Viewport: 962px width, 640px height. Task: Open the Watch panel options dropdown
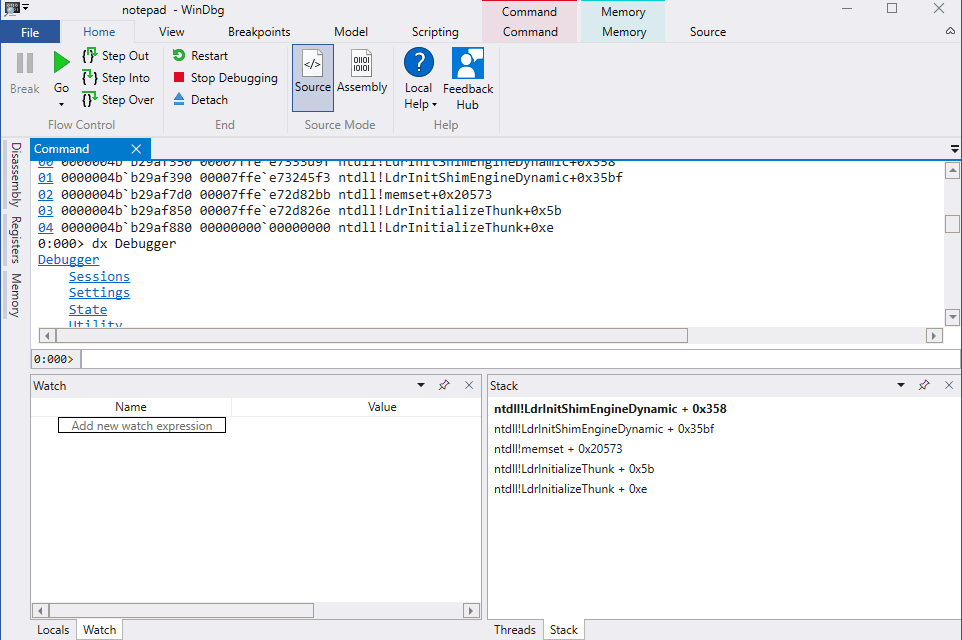pyautogui.click(x=421, y=385)
